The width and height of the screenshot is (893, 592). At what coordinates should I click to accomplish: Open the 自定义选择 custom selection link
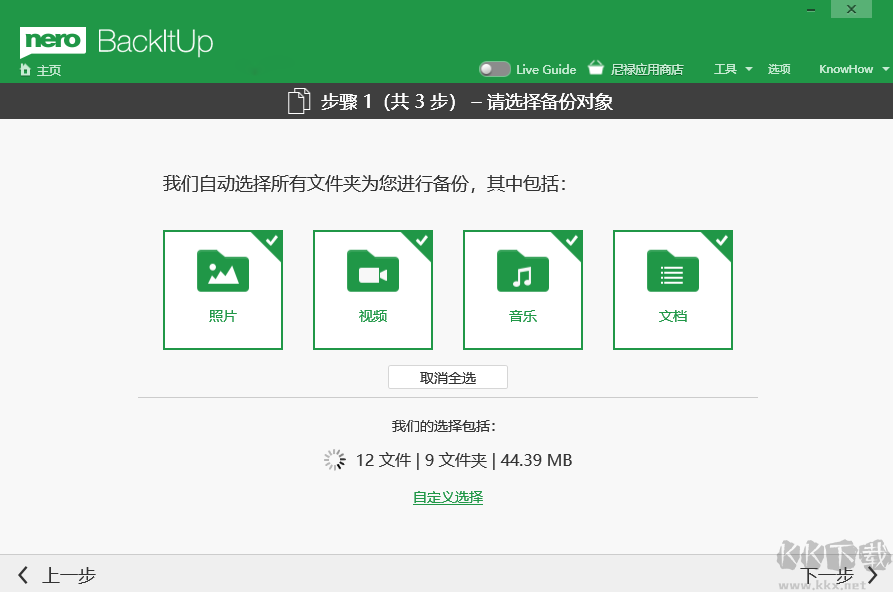coord(447,496)
